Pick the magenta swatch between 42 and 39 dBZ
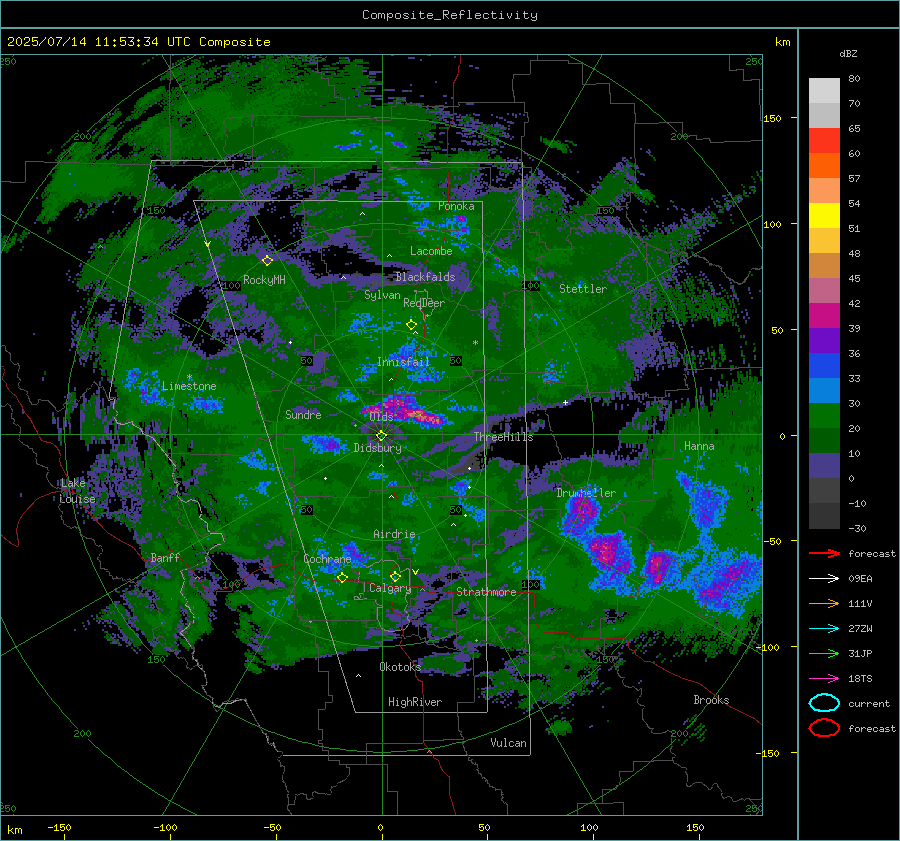 coord(824,315)
